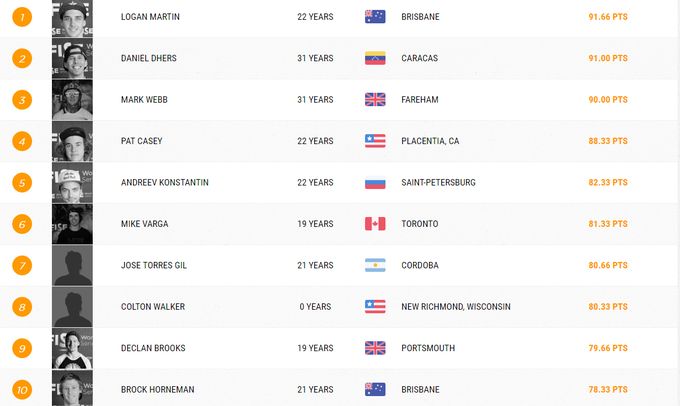680x406 pixels.
Task: Click Brock Horneman's rider name
Action: (157, 389)
